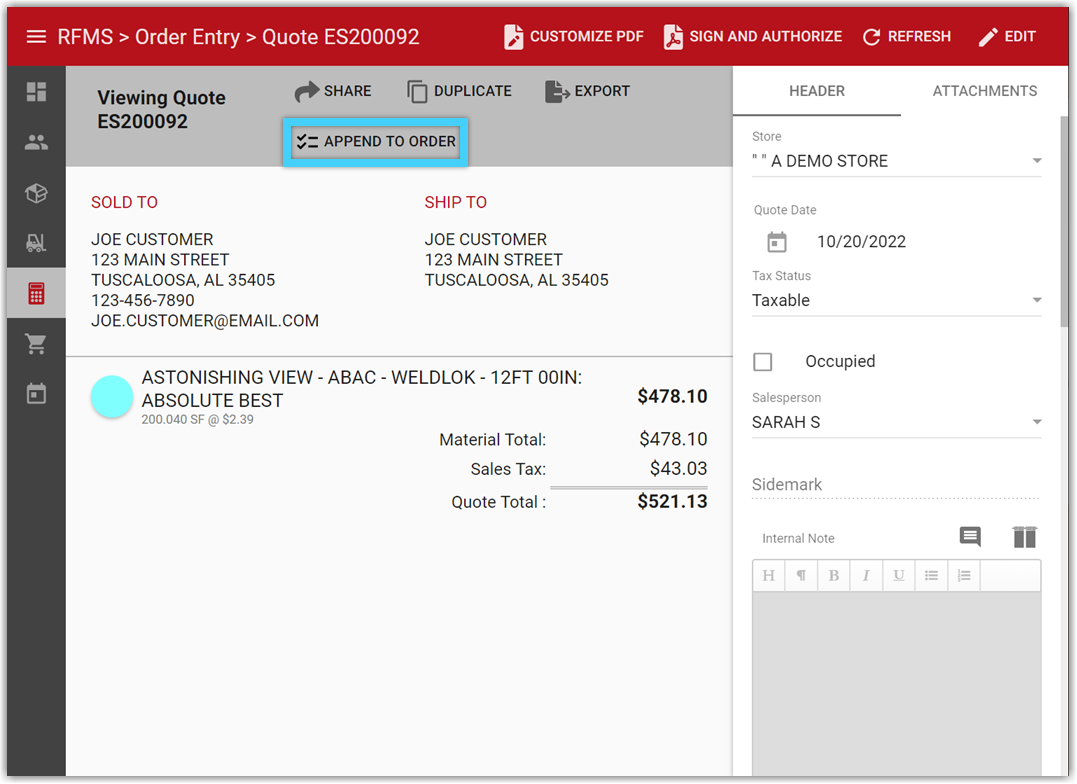Switch to the Attachments tab
The image size is (1077, 784).
(x=984, y=91)
